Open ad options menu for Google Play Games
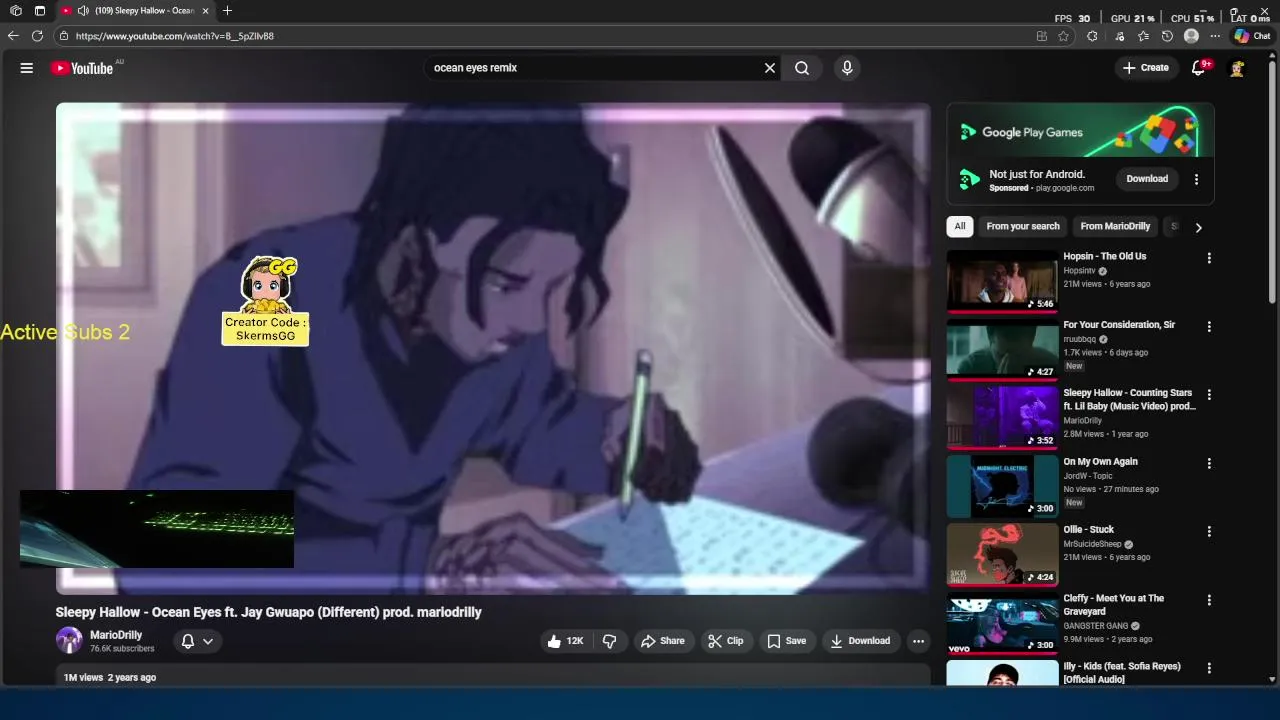Screen dimensions: 1280x720 click(x=1196, y=179)
